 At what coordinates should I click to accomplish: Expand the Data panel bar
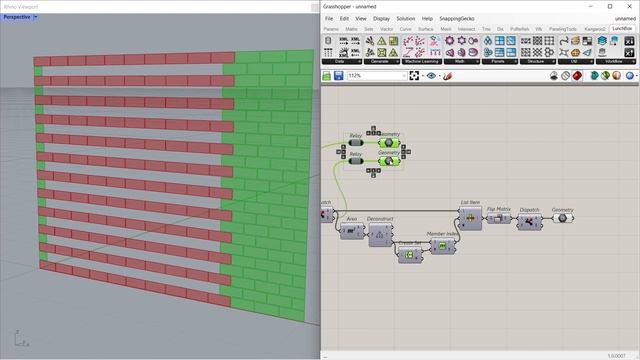(342, 62)
